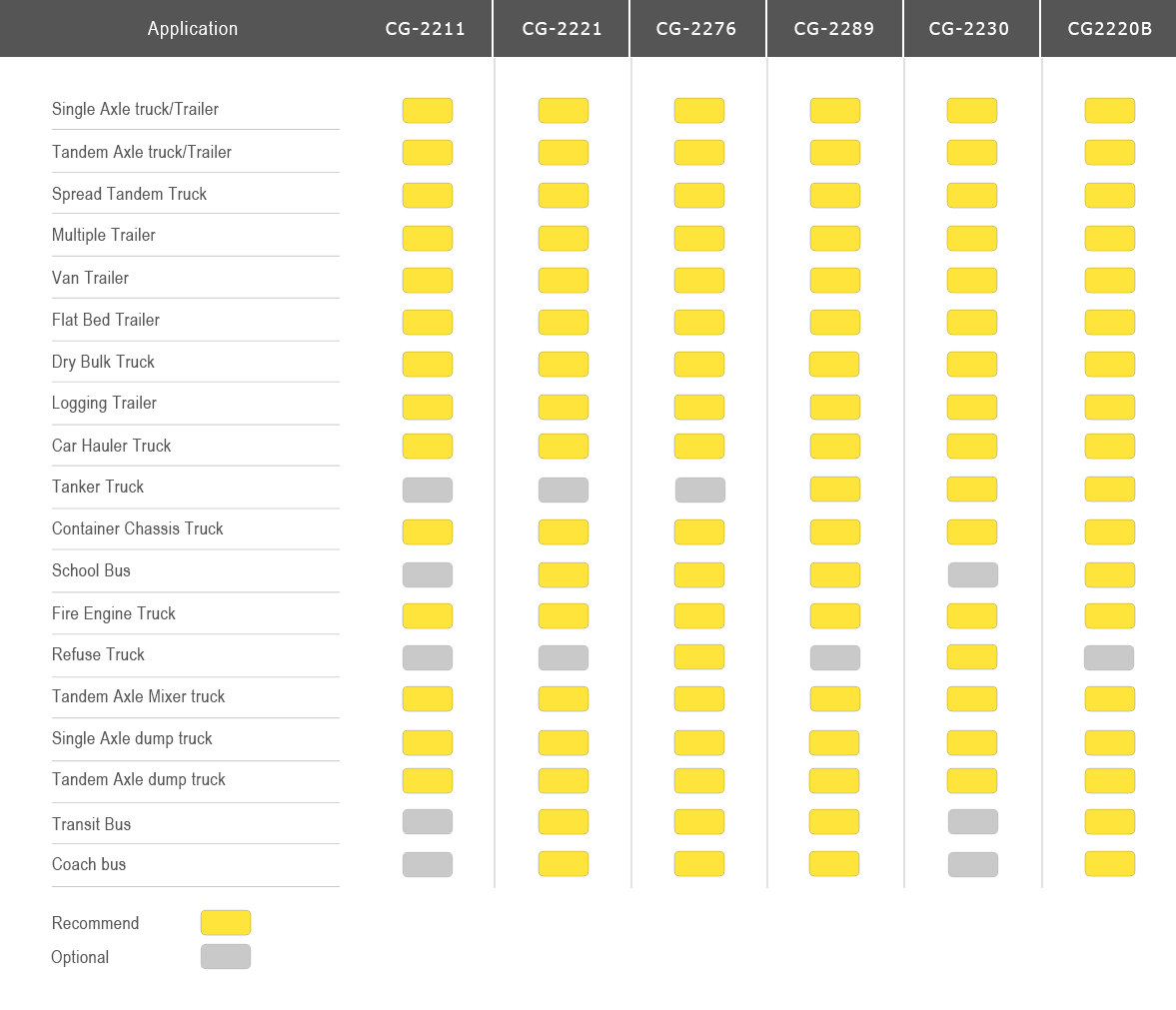Click gray Refuse Truck marker under CG-2221
Viewport: 1176px width, 1010px height.
(x=564, y=657)
